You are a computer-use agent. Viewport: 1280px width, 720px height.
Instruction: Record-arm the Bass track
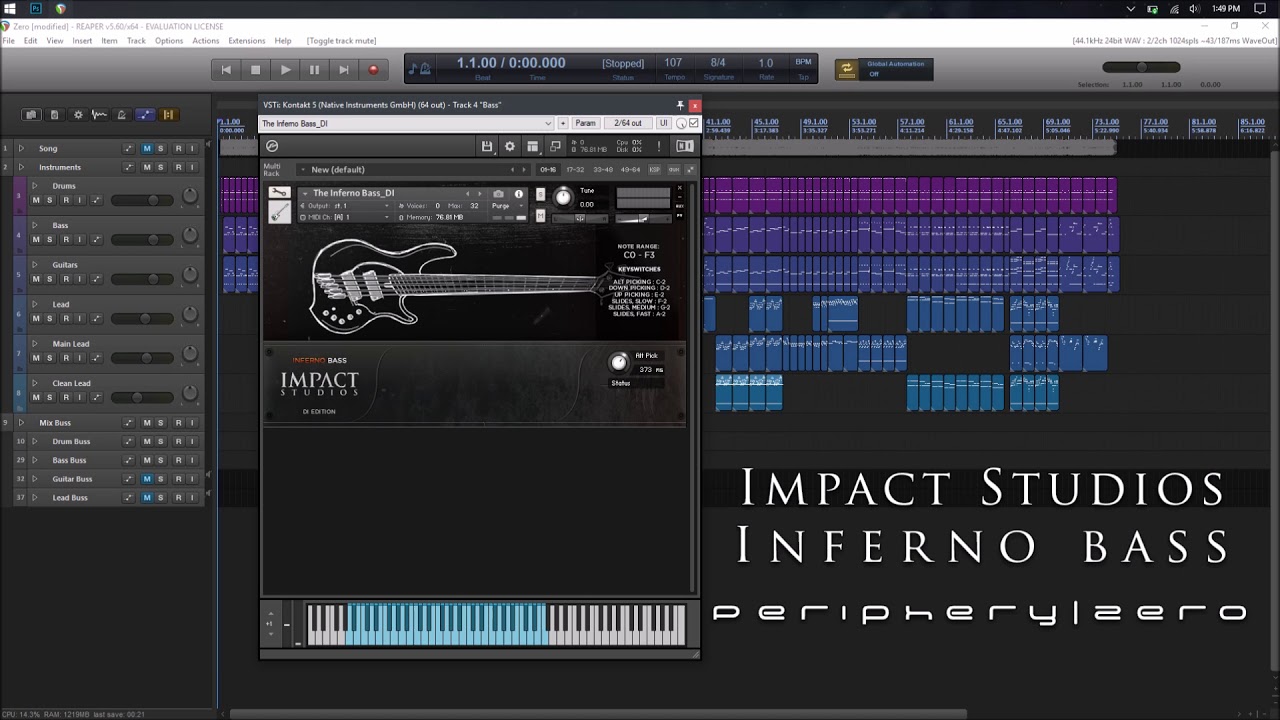[x=66, y=240]
